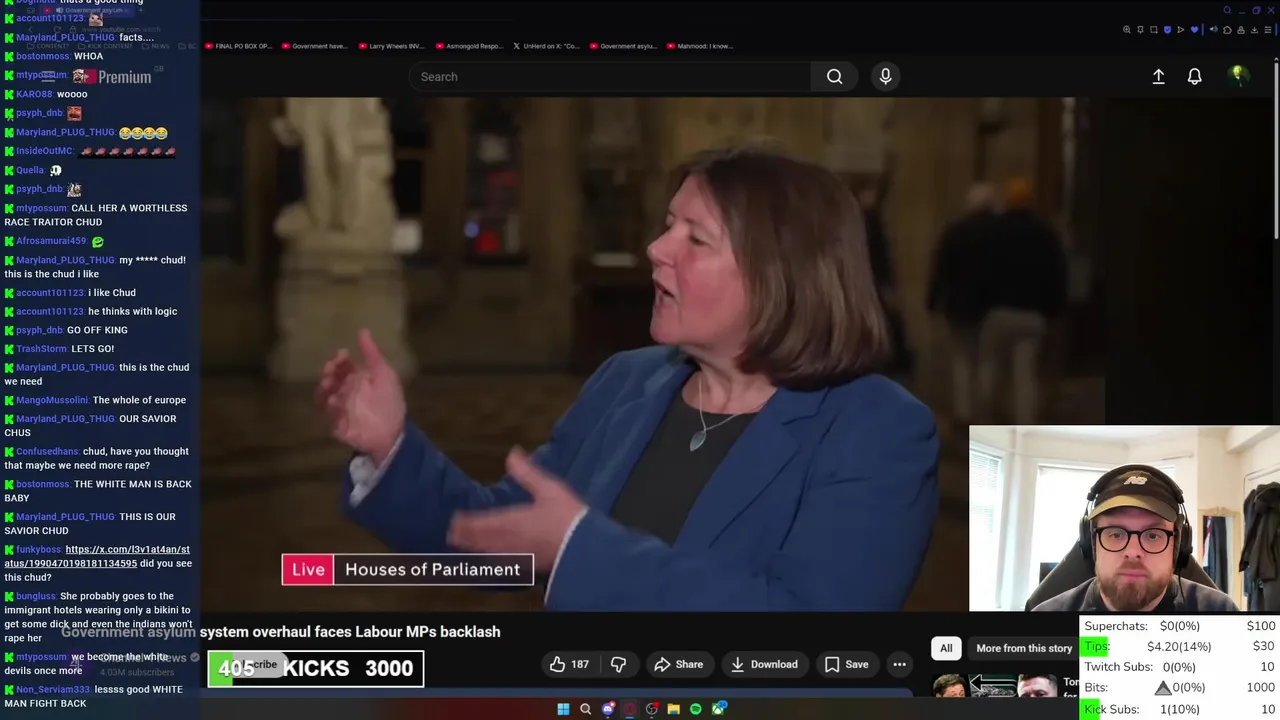Click the suggested video thumbnail under All
The image size is (1280, 720).
tap(994, 687)
